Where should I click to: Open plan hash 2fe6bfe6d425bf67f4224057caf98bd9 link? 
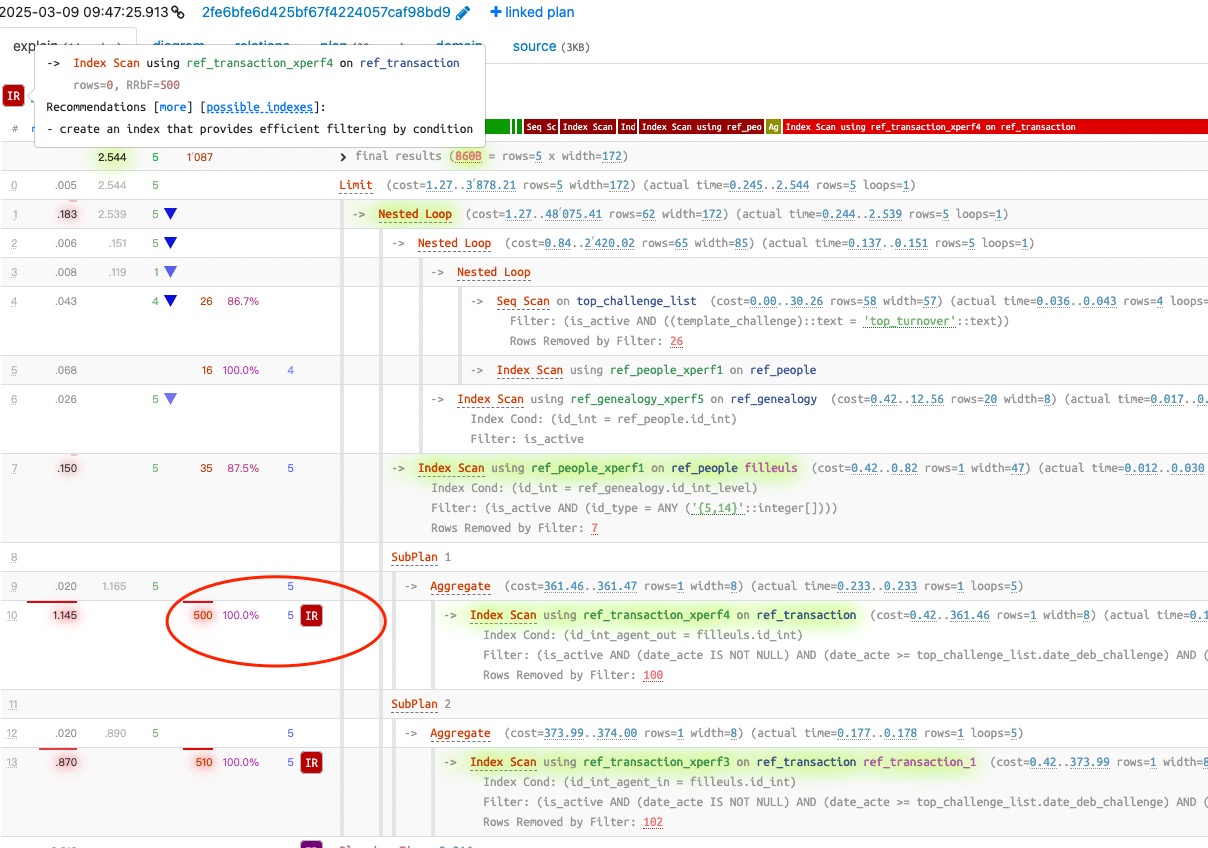point(325,13)
